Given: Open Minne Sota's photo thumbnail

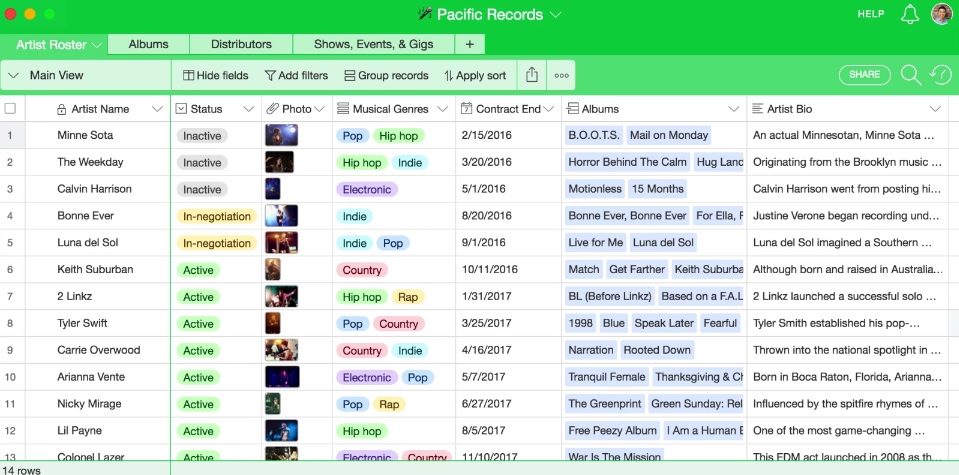Looking at the screenshot, I should click(x=281, y=135).
